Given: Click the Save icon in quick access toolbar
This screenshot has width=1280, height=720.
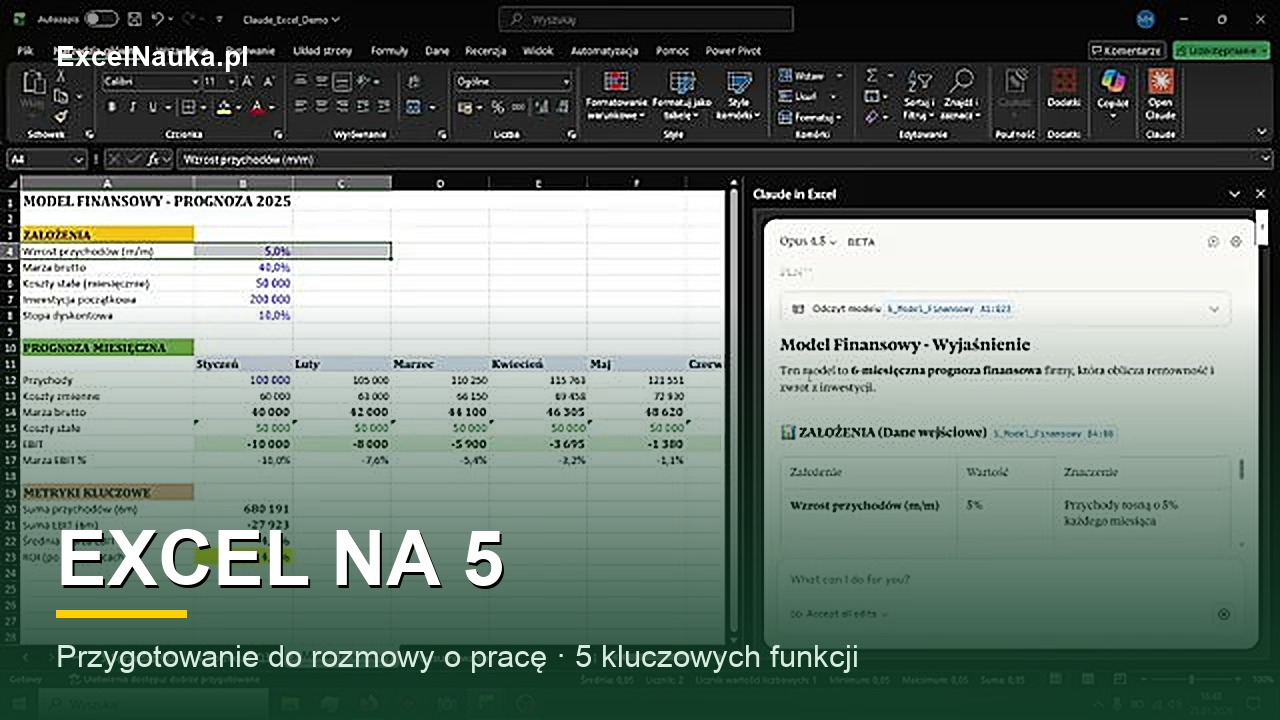Looking at the screenshot, I should (x=135, y=18).
